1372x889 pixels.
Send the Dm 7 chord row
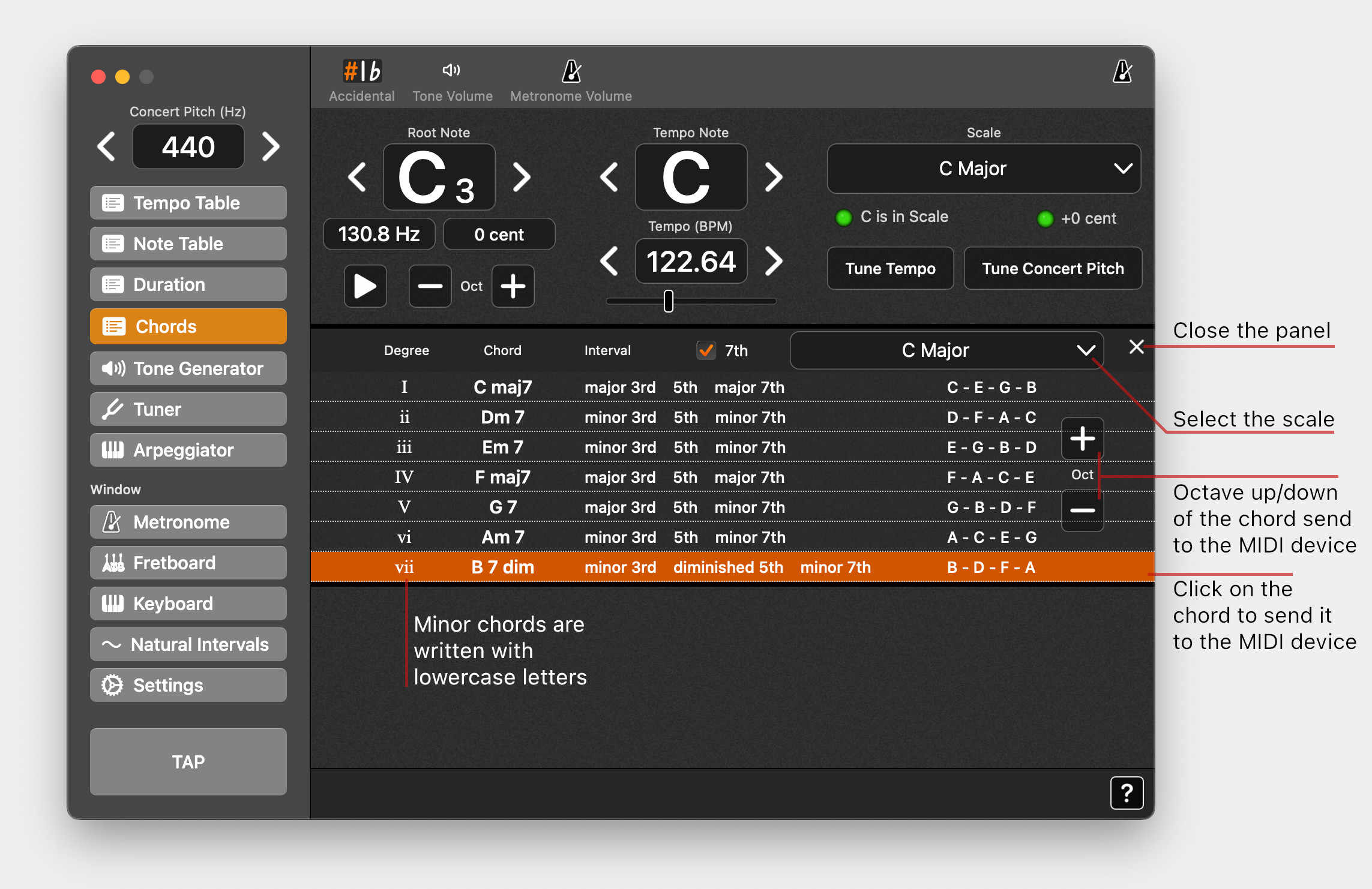[x=732, y=417]
